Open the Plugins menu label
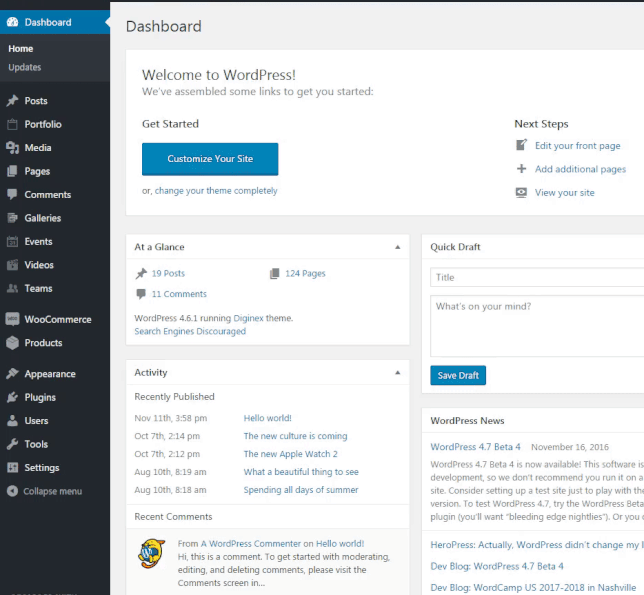The image size is (644, 595). [40, 397]
